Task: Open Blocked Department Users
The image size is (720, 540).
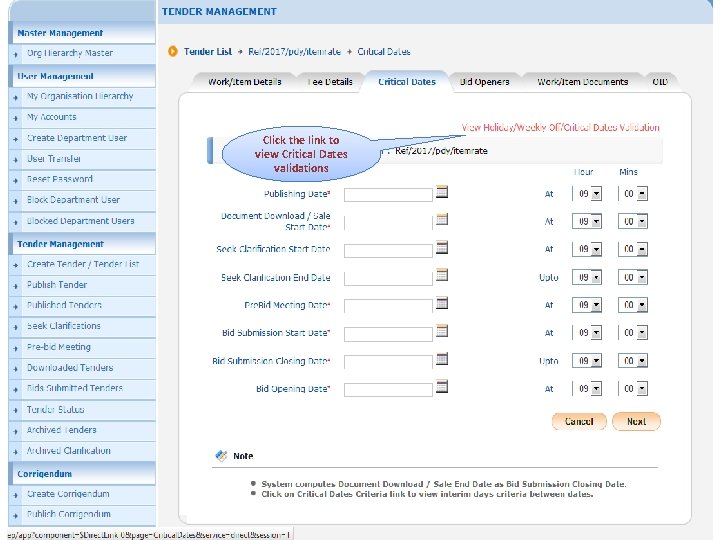Action: point(80,221)
